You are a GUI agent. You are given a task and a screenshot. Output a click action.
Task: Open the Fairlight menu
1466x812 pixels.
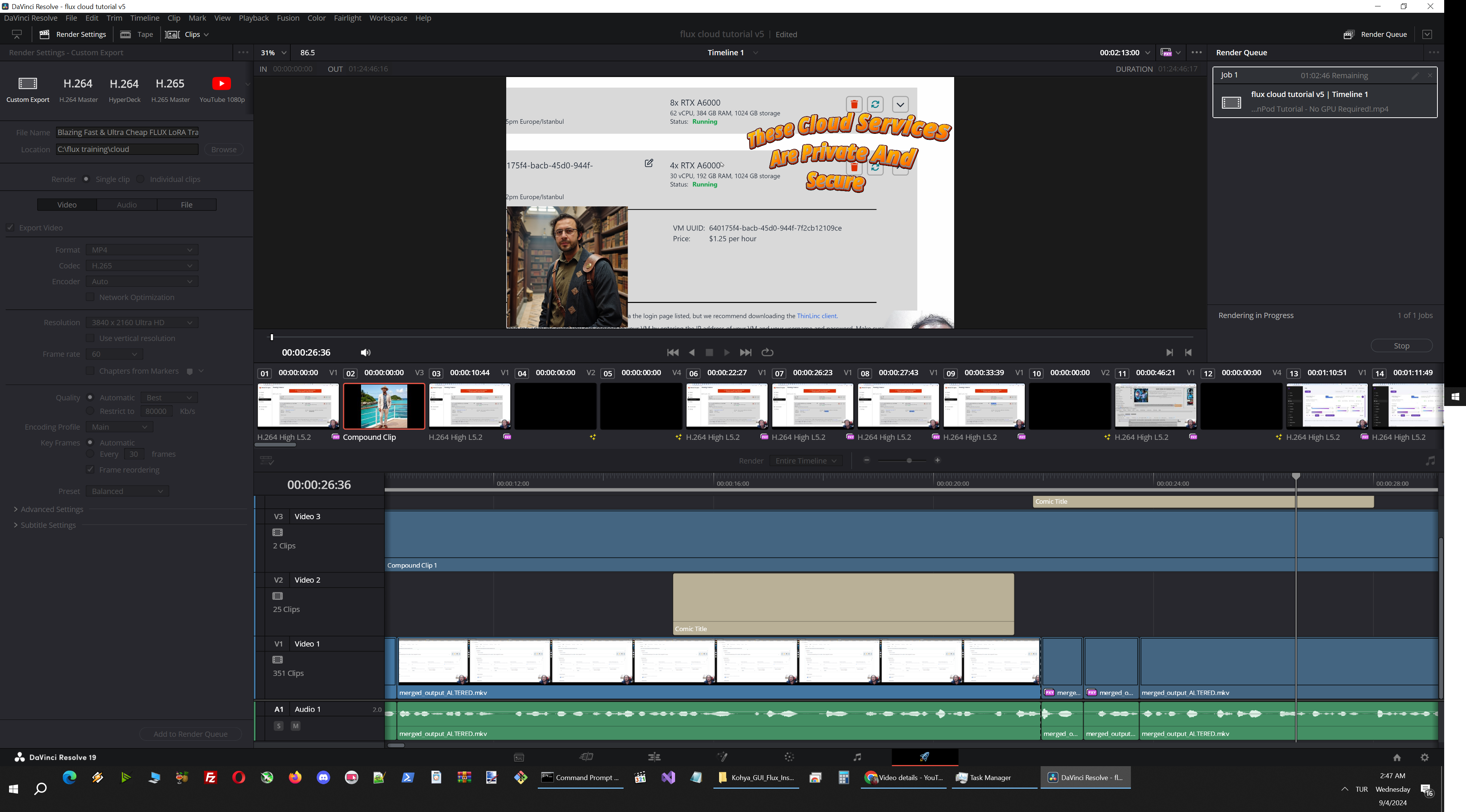point(347,18)
